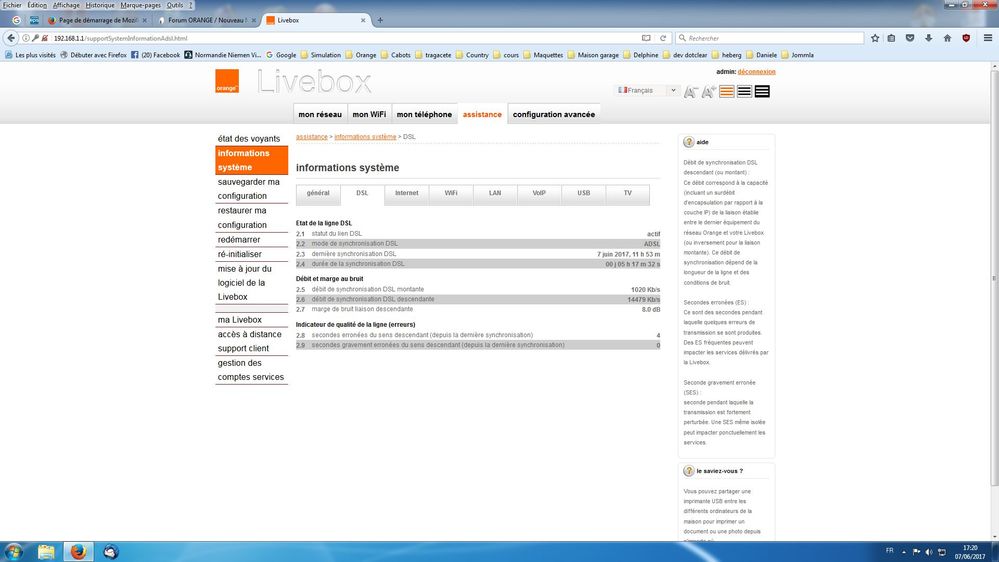The image size is (999, 562).
Task: Decrease text size with A- icon
Action: 691,92
